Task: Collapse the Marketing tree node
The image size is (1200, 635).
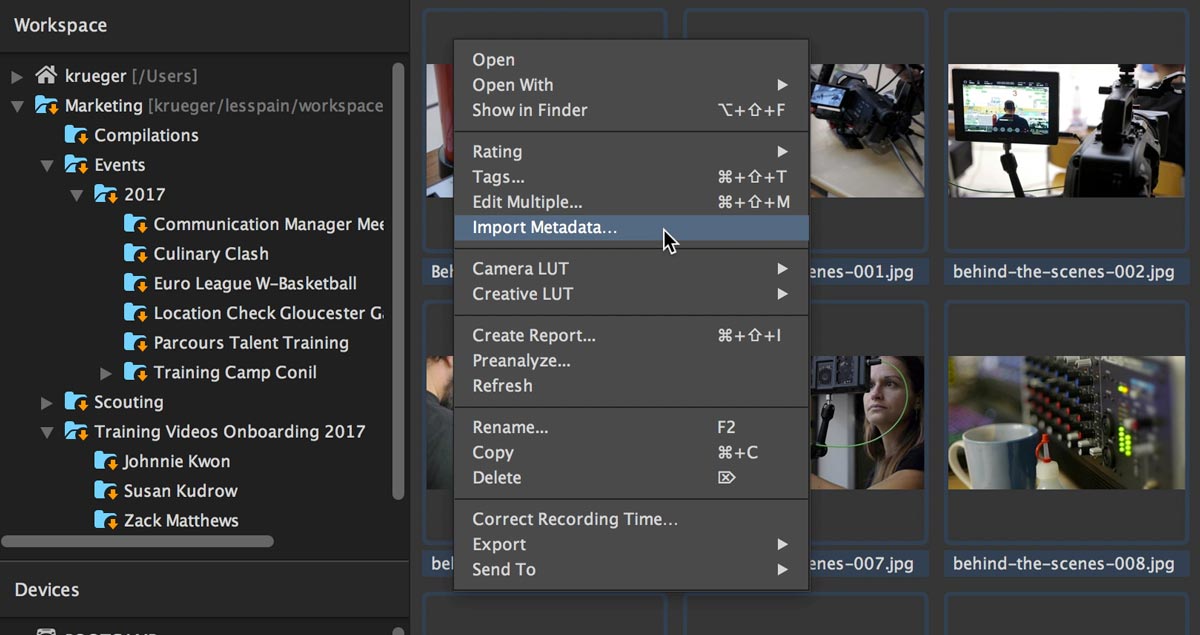Action: [x=17, y=106]
